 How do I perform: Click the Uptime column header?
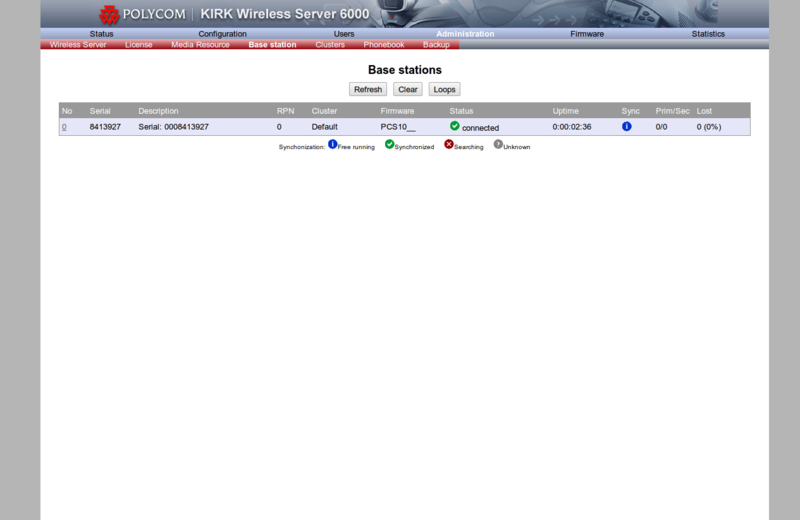pos(565,111)
